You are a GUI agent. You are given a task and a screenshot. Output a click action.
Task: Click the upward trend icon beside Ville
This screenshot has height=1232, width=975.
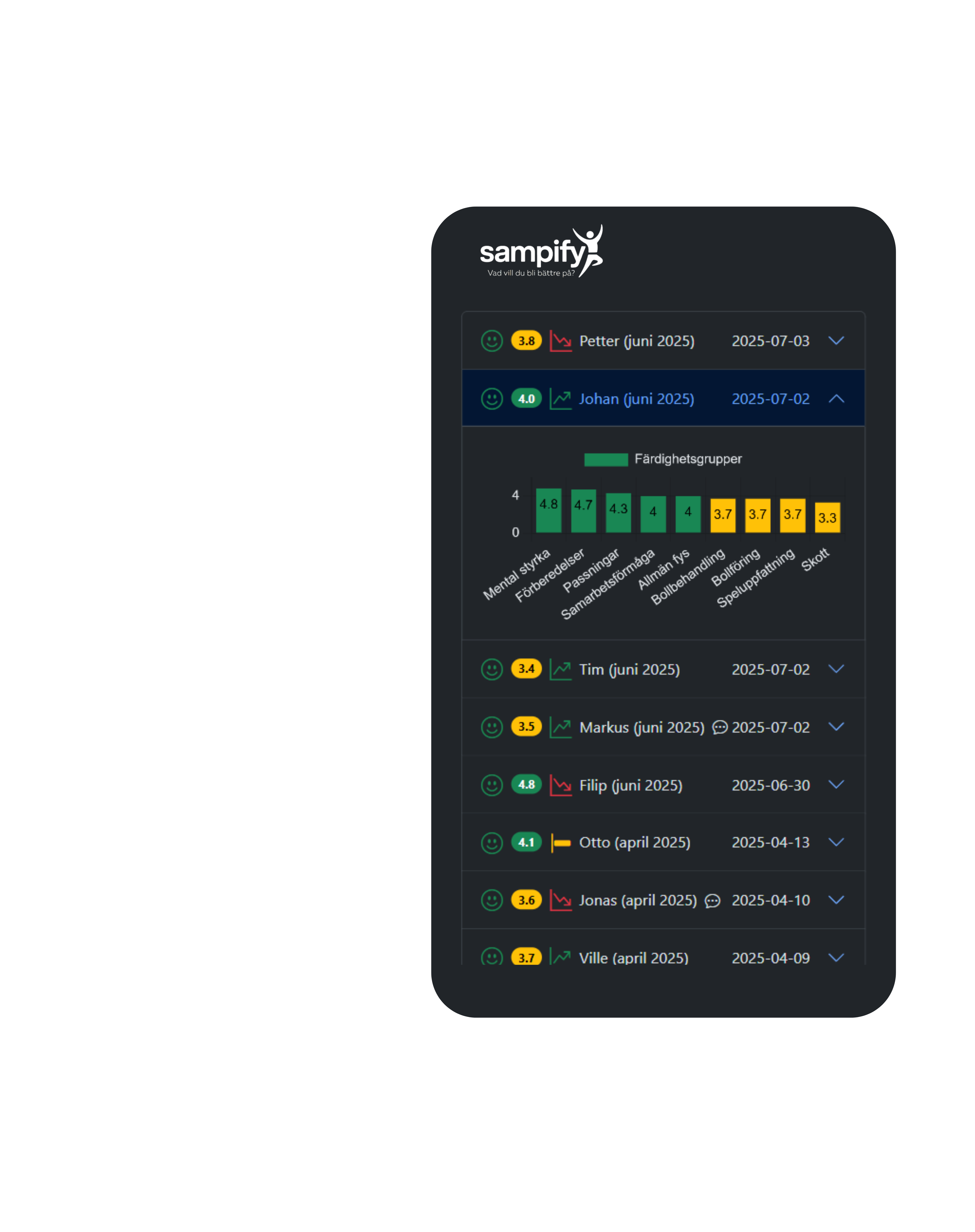click(x=561, y=956)
